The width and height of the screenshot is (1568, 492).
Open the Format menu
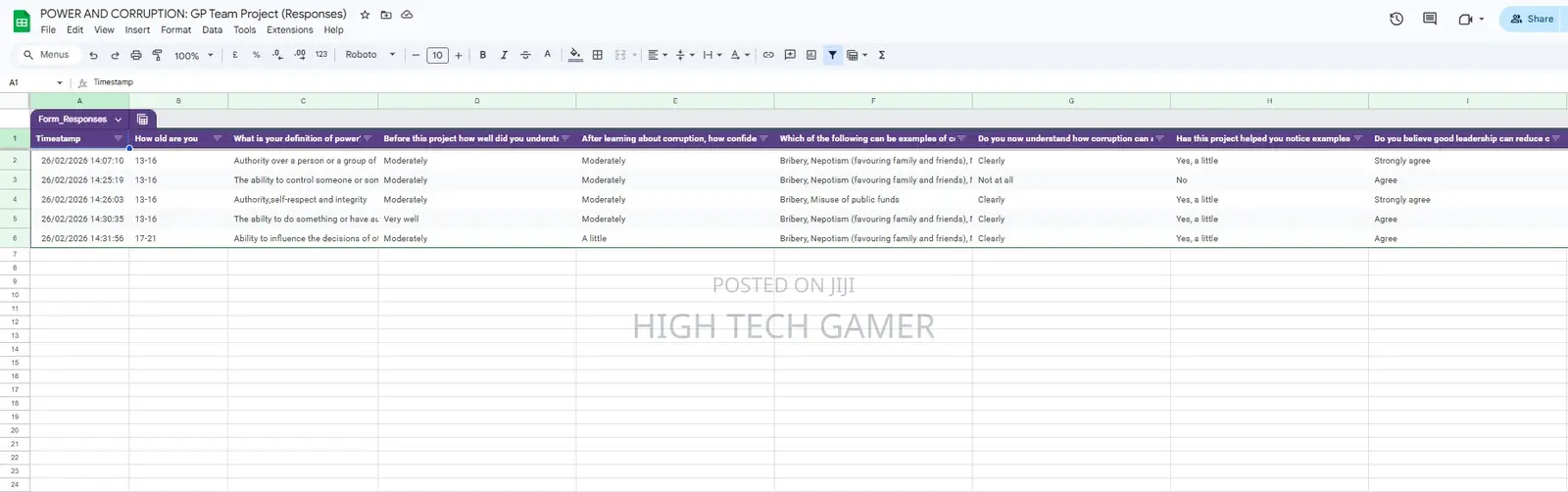pyautogui.click(x=176, y=30)
